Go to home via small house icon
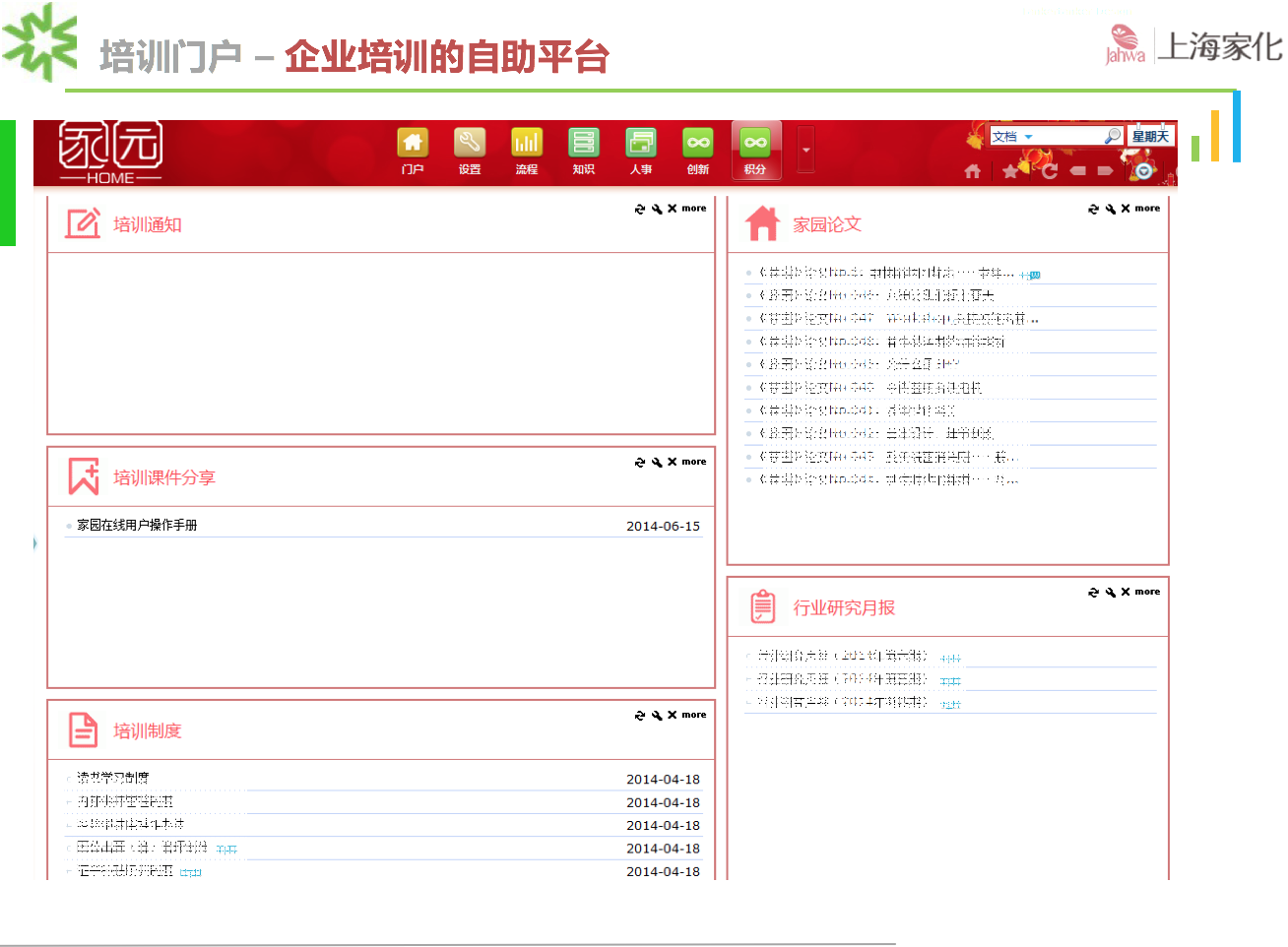The height and width of the screenshot is (947, 1288). click(x=973, y=171)
